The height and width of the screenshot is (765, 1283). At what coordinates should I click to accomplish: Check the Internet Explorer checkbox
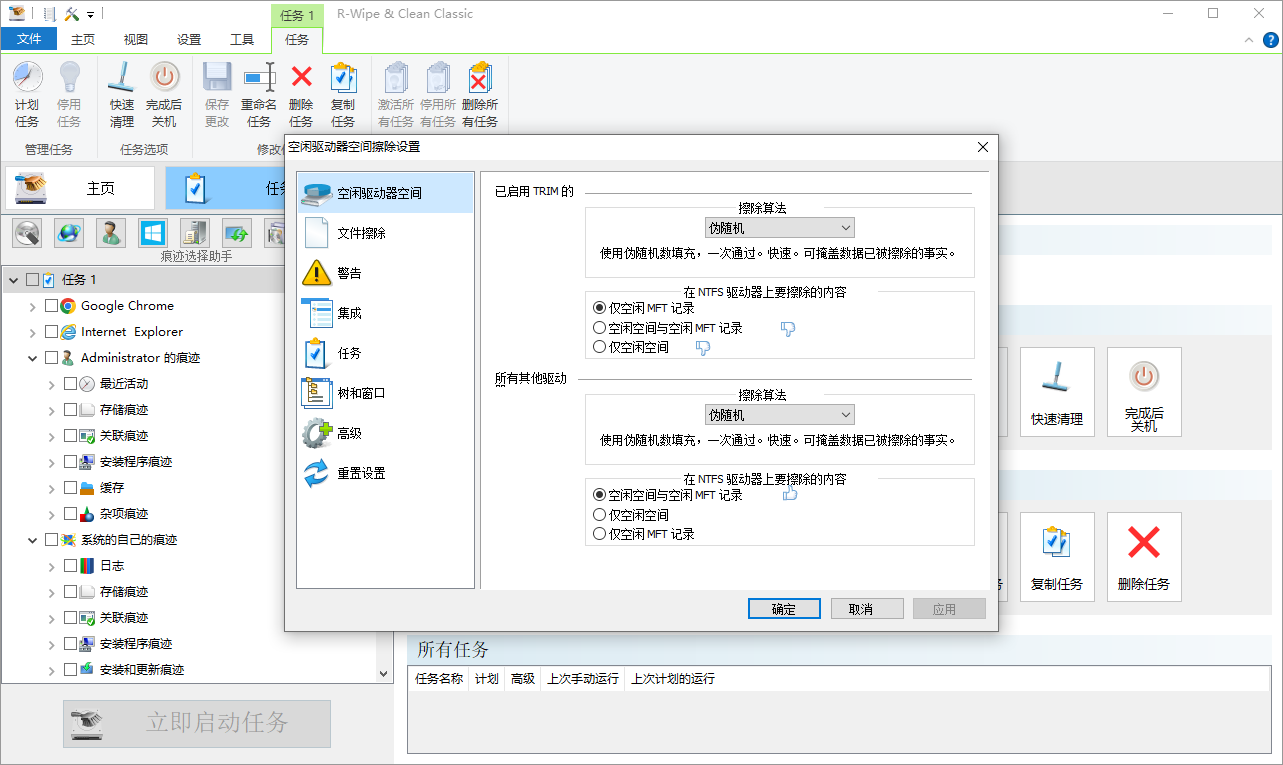coord(52,332)
